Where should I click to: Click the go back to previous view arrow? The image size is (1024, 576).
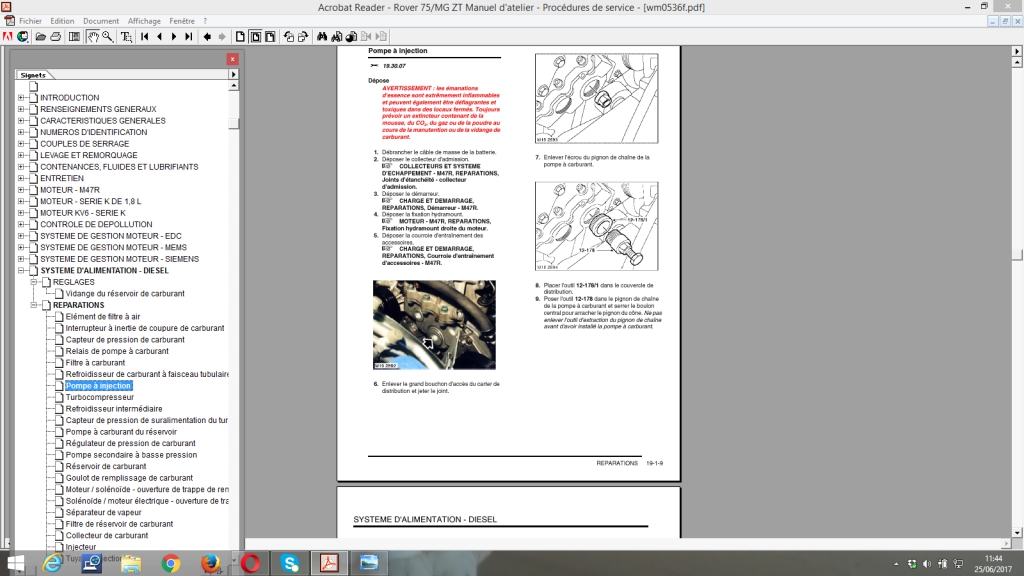pyautogui.click(x=207, y=37)
